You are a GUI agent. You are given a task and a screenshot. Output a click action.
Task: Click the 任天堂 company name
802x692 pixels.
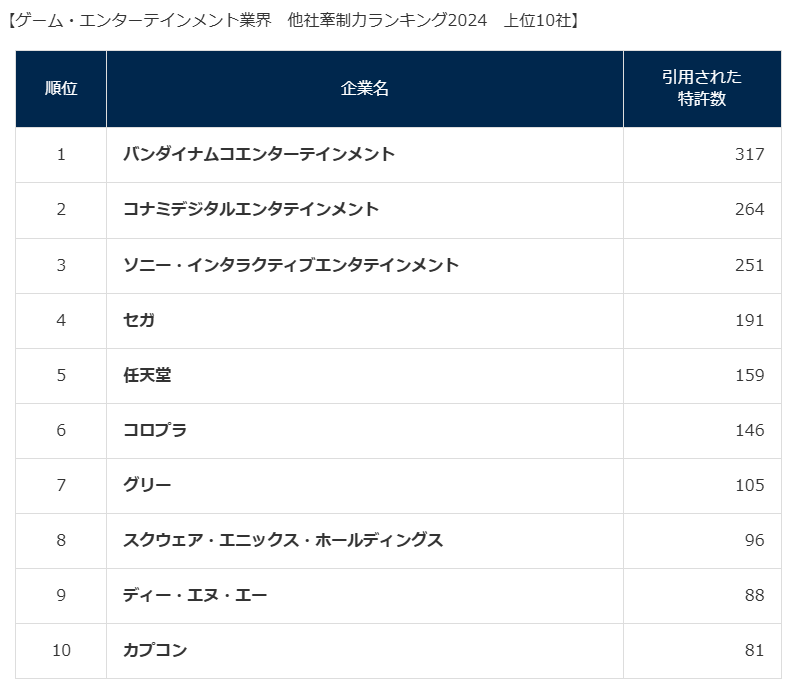coord(147,375)
